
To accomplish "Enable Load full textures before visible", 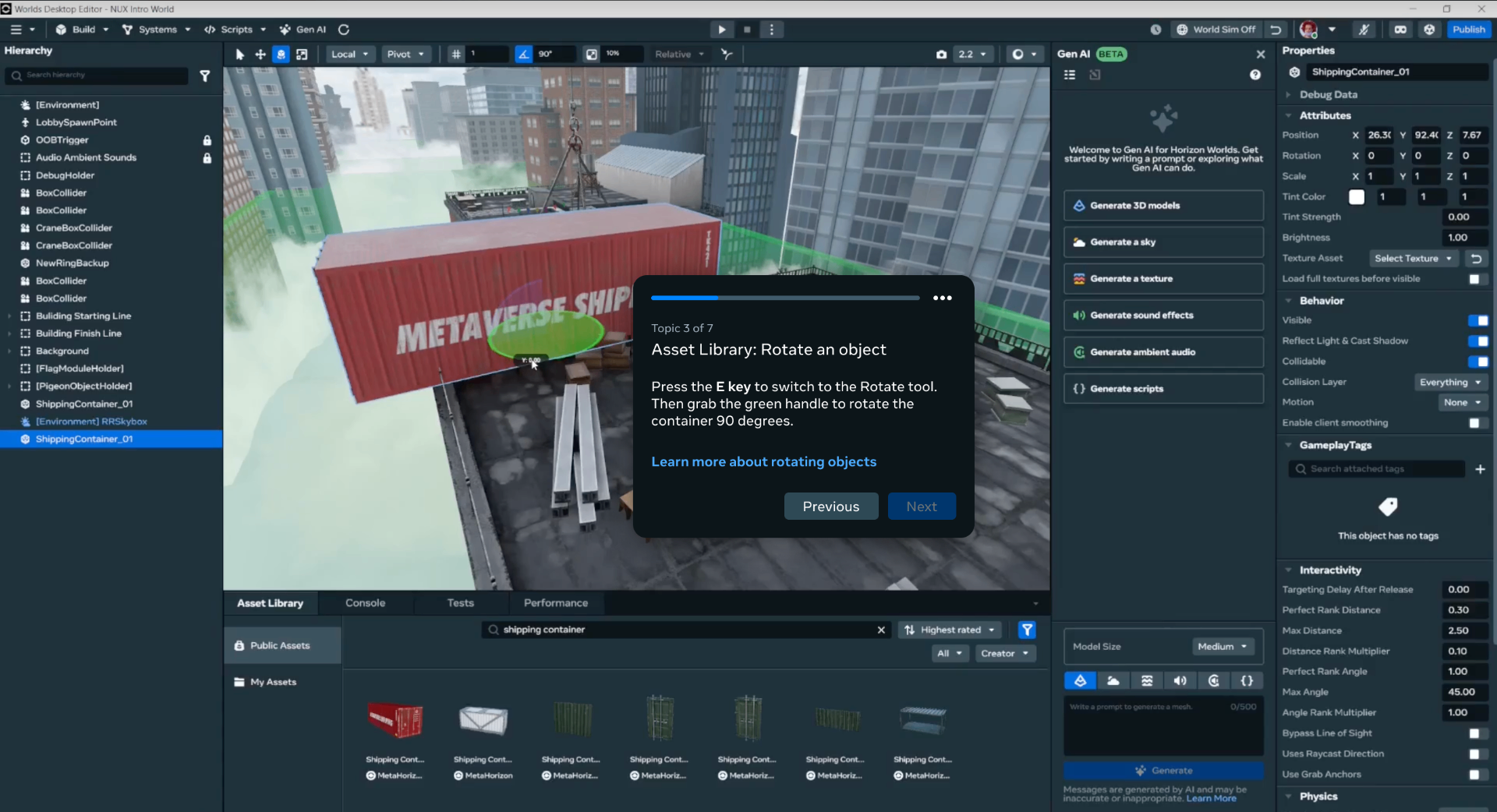I will [1478, 279].
